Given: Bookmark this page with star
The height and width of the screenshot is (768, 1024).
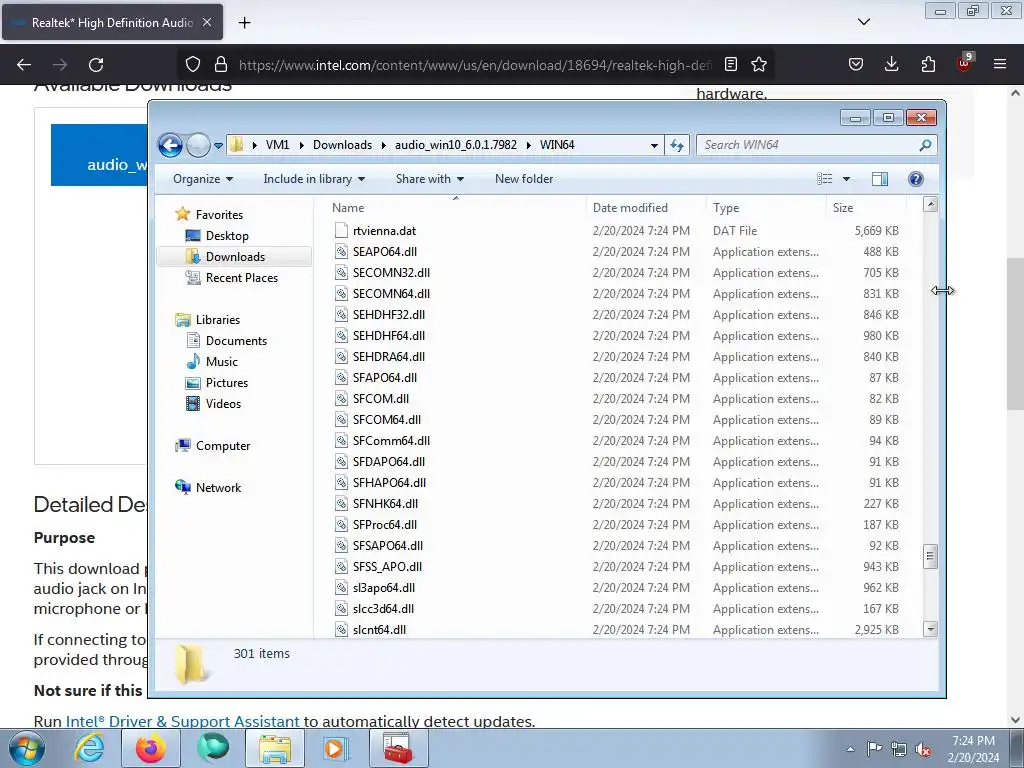Looking at the screenshot, I should coord(759,64).
